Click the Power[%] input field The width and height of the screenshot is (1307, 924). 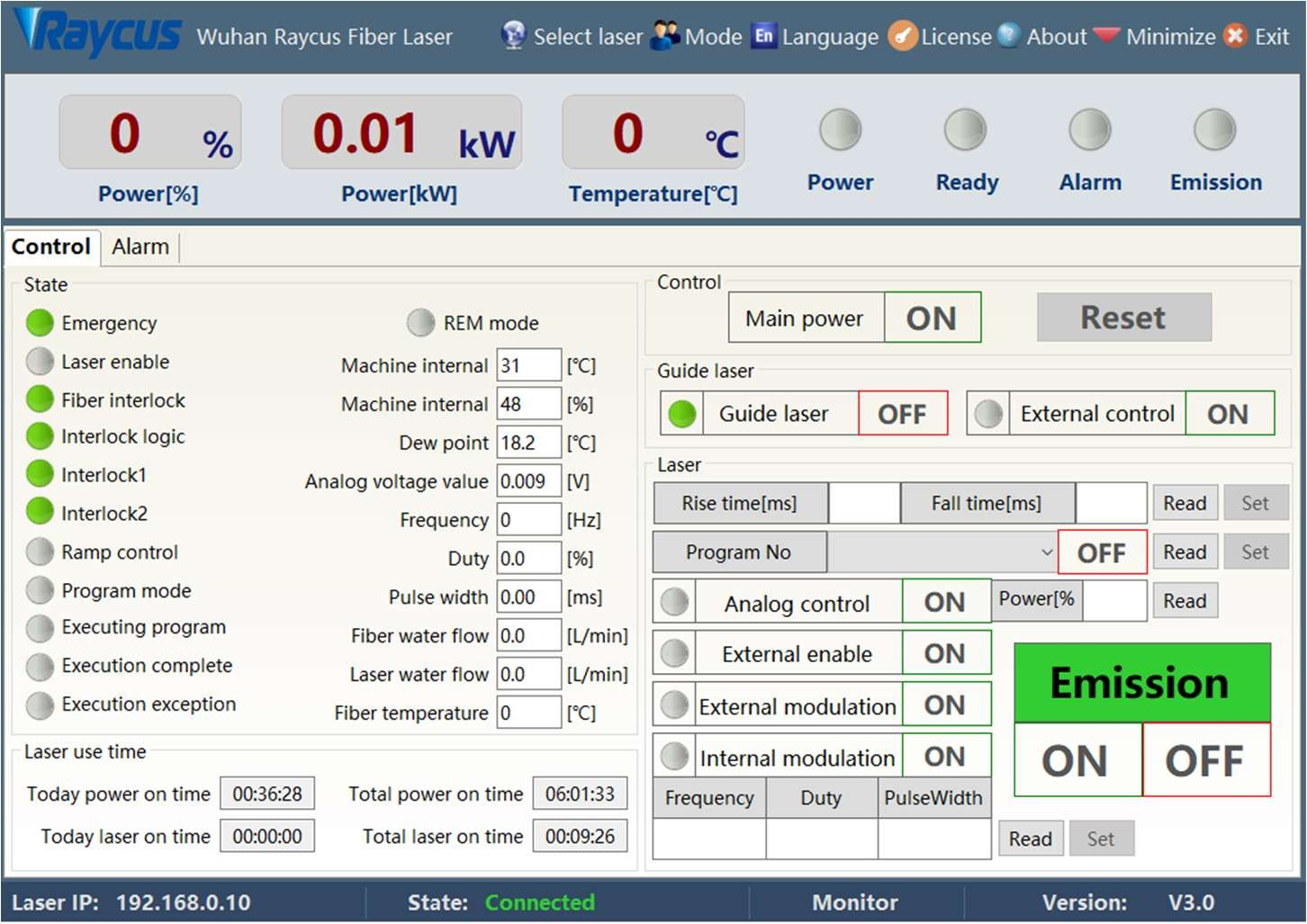click(x=1114, y=601)
